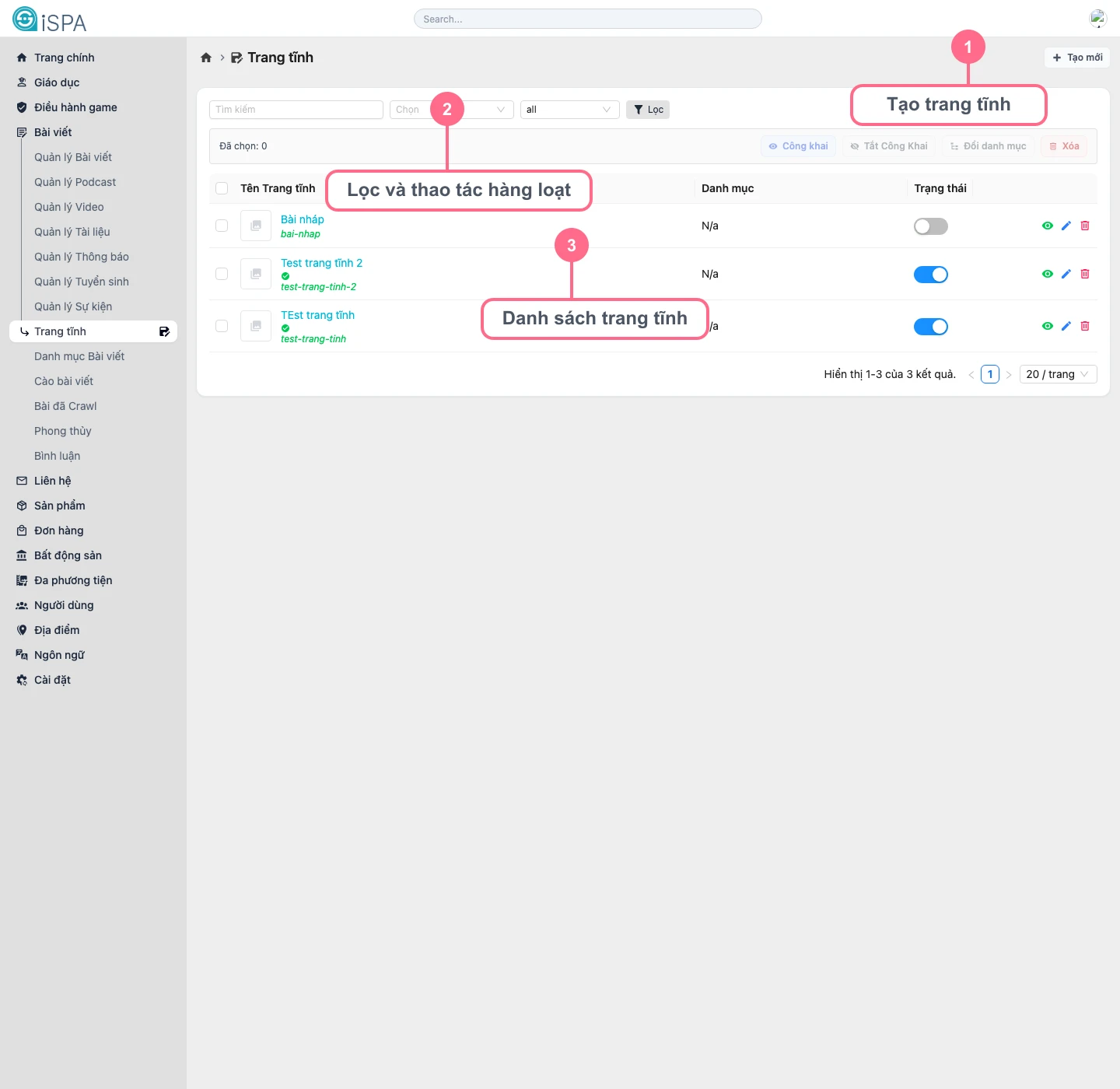1120x1089 pixels.
Task: Turn off status switch for TEst trang tĩnh
Action: tap(930, 327)
